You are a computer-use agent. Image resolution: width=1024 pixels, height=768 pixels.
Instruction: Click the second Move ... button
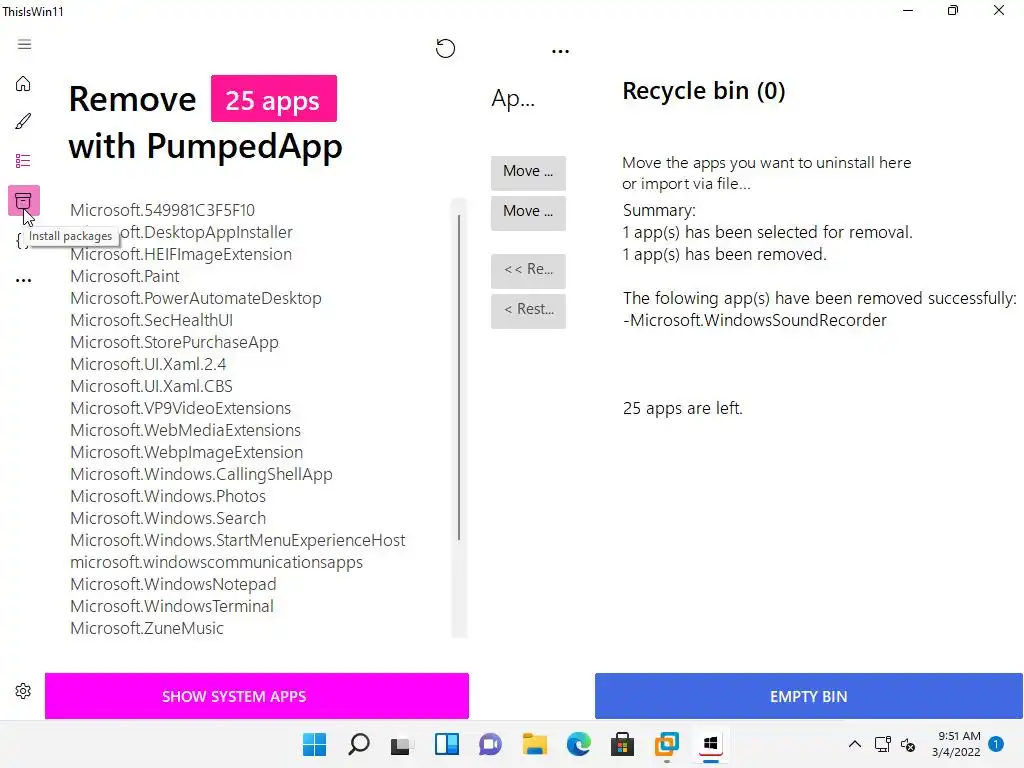click(x=528, y=213)
